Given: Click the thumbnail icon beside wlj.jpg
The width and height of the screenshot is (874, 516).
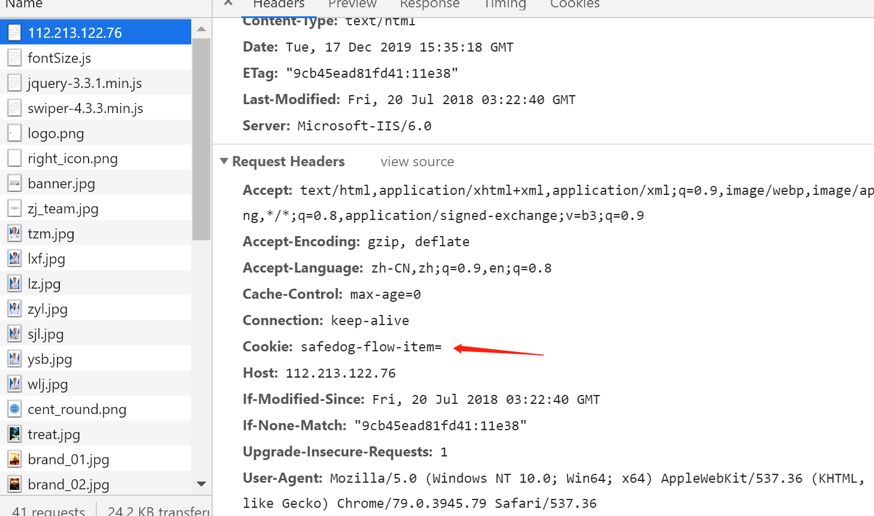Looking at the screenshot, I should click(x=14, y=384).
